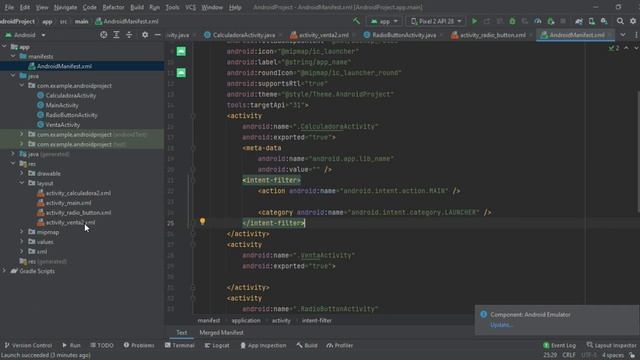The width and height of the screenshot is (640, 360).
Task: Click gutter image icon beside android:roundIcon line
Action: pyautogui.click(x=181, y=73)
